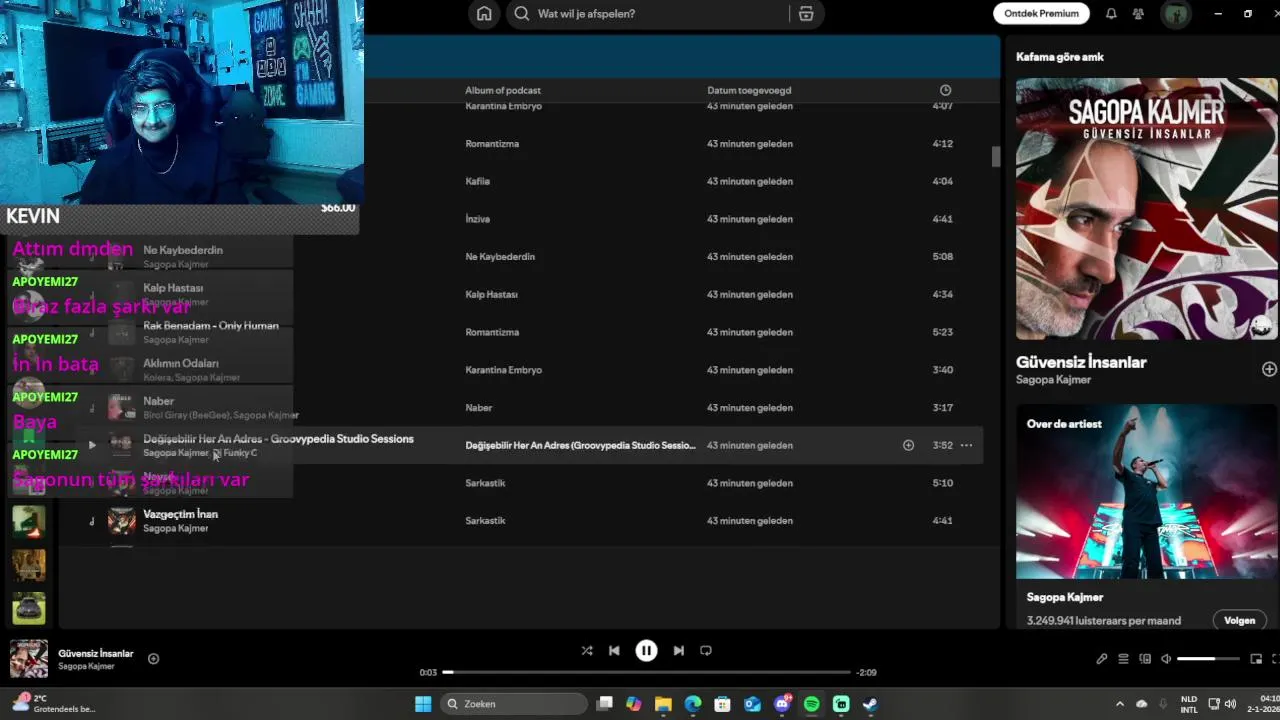Select the 'Aklımın Odaları' track
Image resolution: width=1280 pixels, height=720 pixels.
180,363
